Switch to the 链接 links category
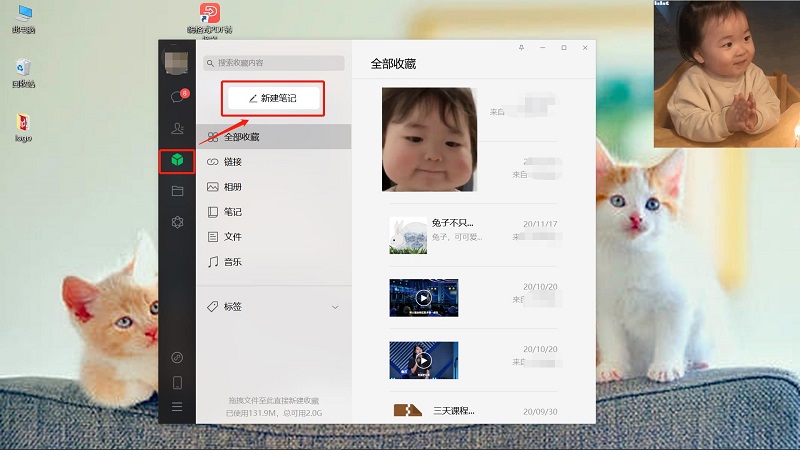 point(232,162)
